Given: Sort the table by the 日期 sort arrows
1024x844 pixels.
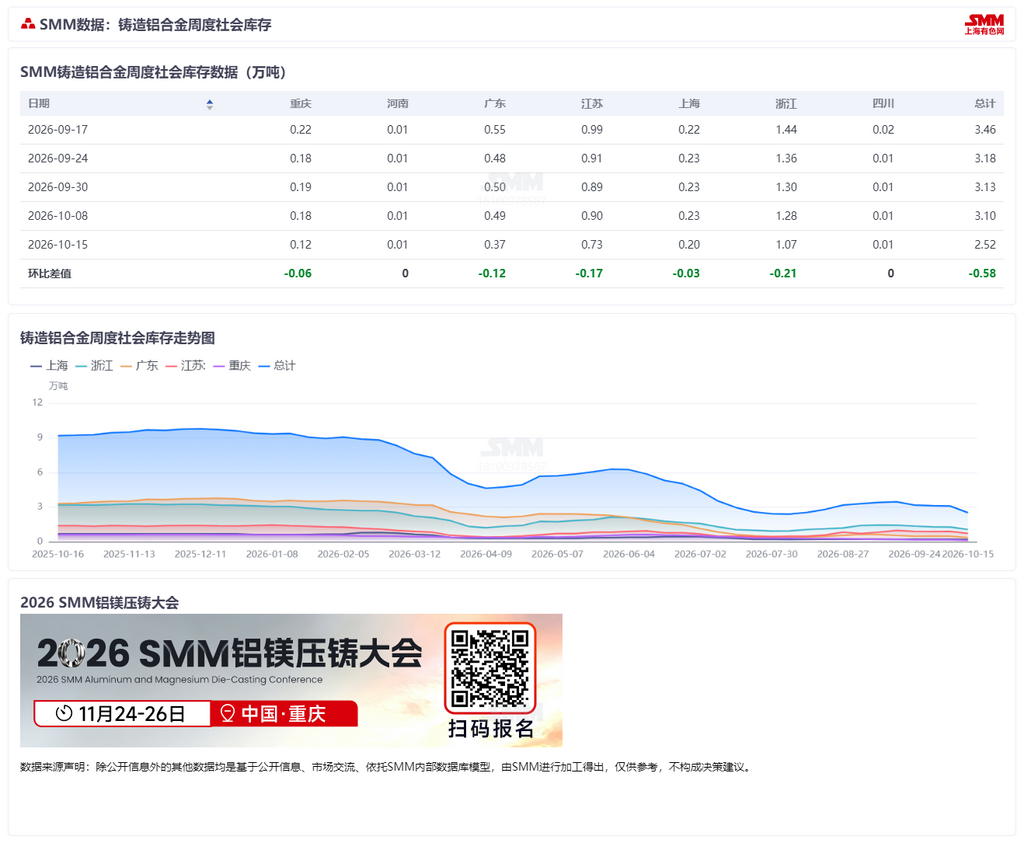Looking at the screenshot, I should [x=210, y=104].
